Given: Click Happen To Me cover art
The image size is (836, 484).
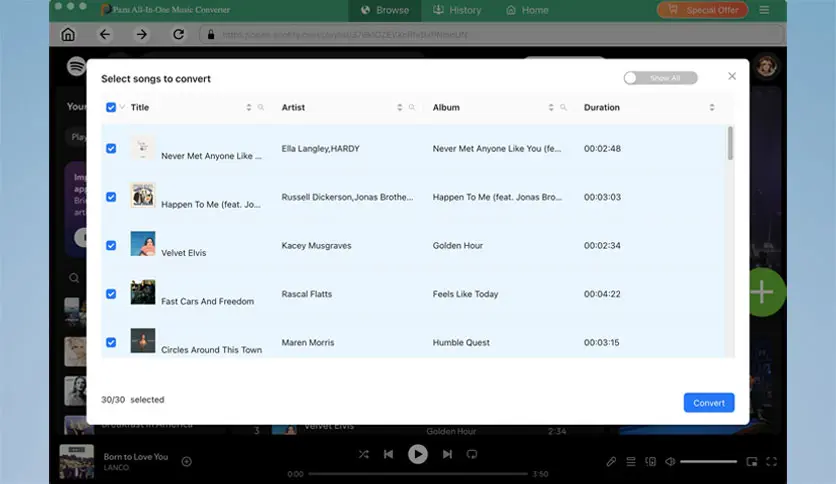Looking at the screenshot, I should click(x=142, y=195).
